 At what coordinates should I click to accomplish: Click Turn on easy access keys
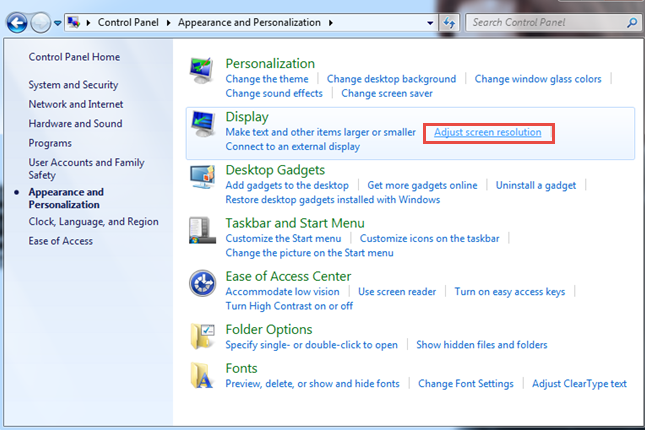tap(510, 291)
